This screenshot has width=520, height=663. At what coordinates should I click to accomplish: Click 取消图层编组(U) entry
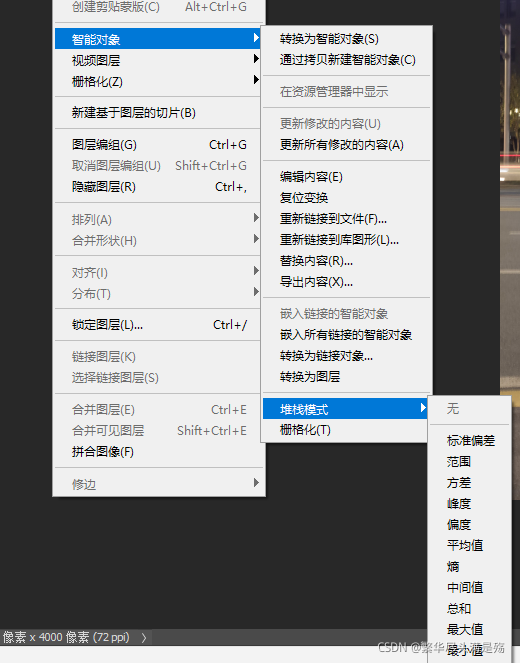(158, 166)
